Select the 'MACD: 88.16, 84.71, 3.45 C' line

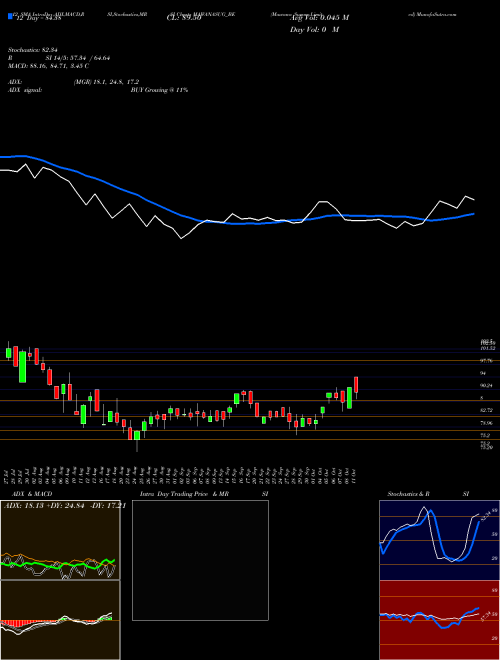pos(48,66)
